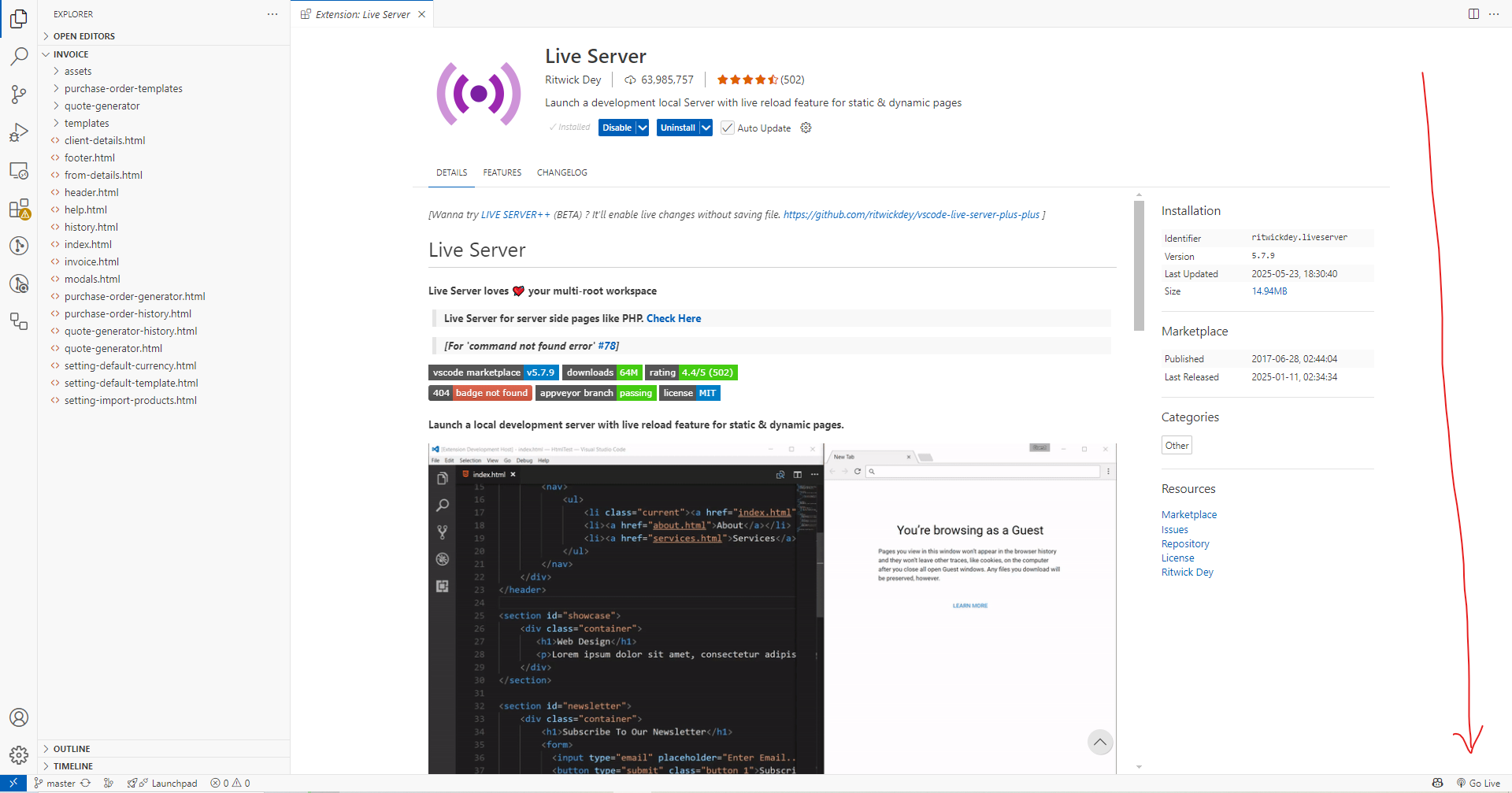Toggle the Auto Update checkbox
This screenshot has width=1512, height=793.
728,128
